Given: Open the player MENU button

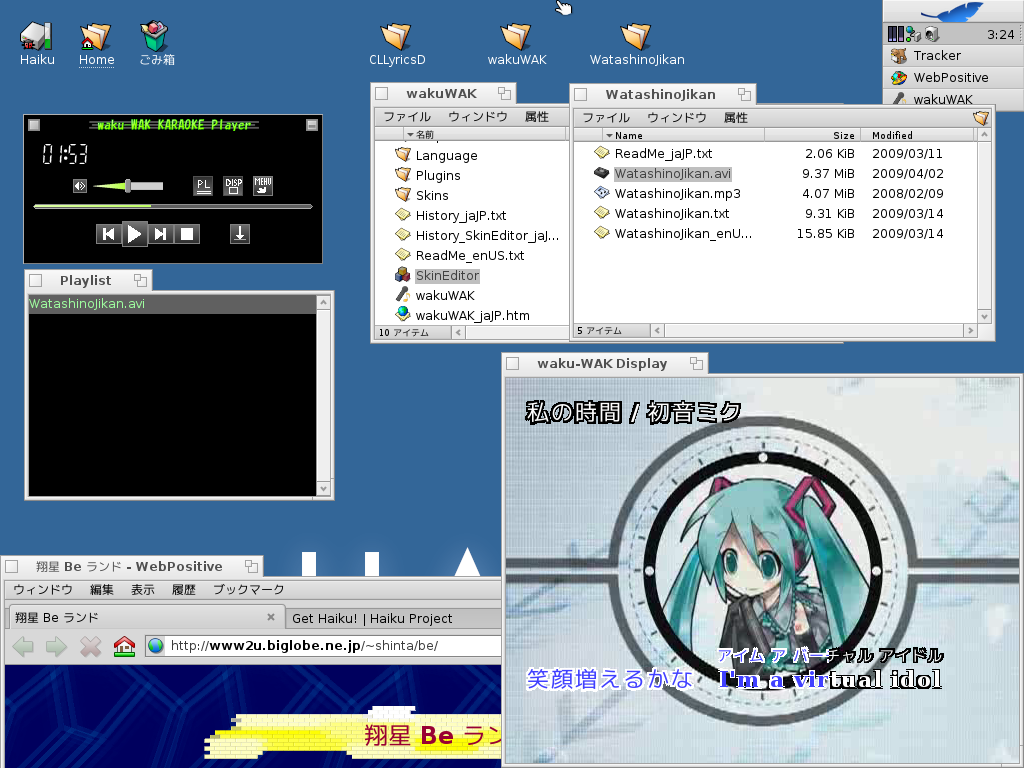Looking at the screenshot, I should coord(263,186).
